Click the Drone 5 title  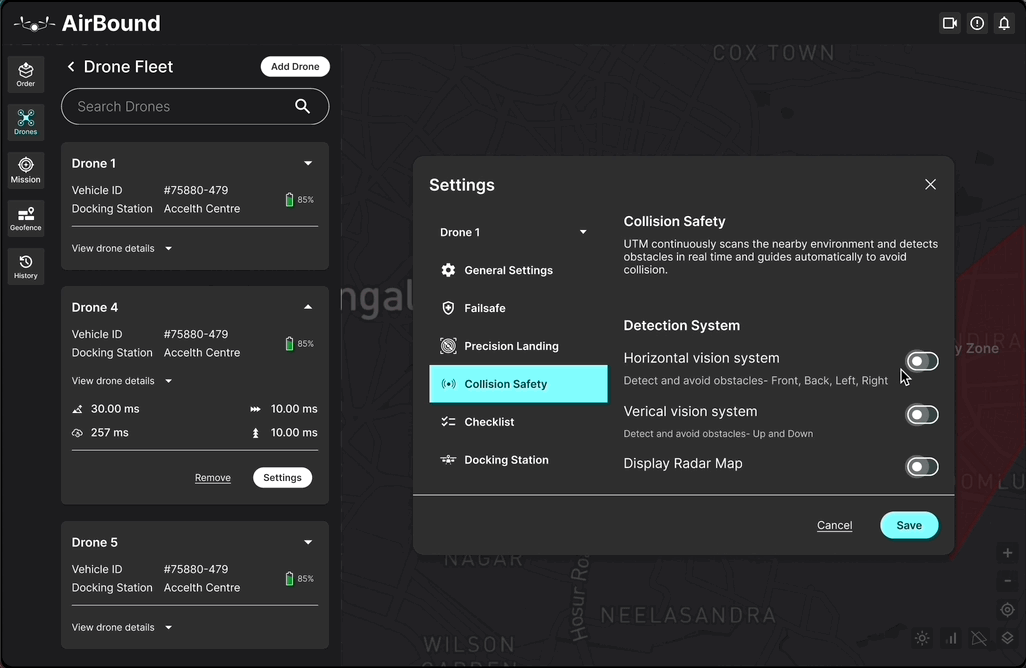(95, 542)
